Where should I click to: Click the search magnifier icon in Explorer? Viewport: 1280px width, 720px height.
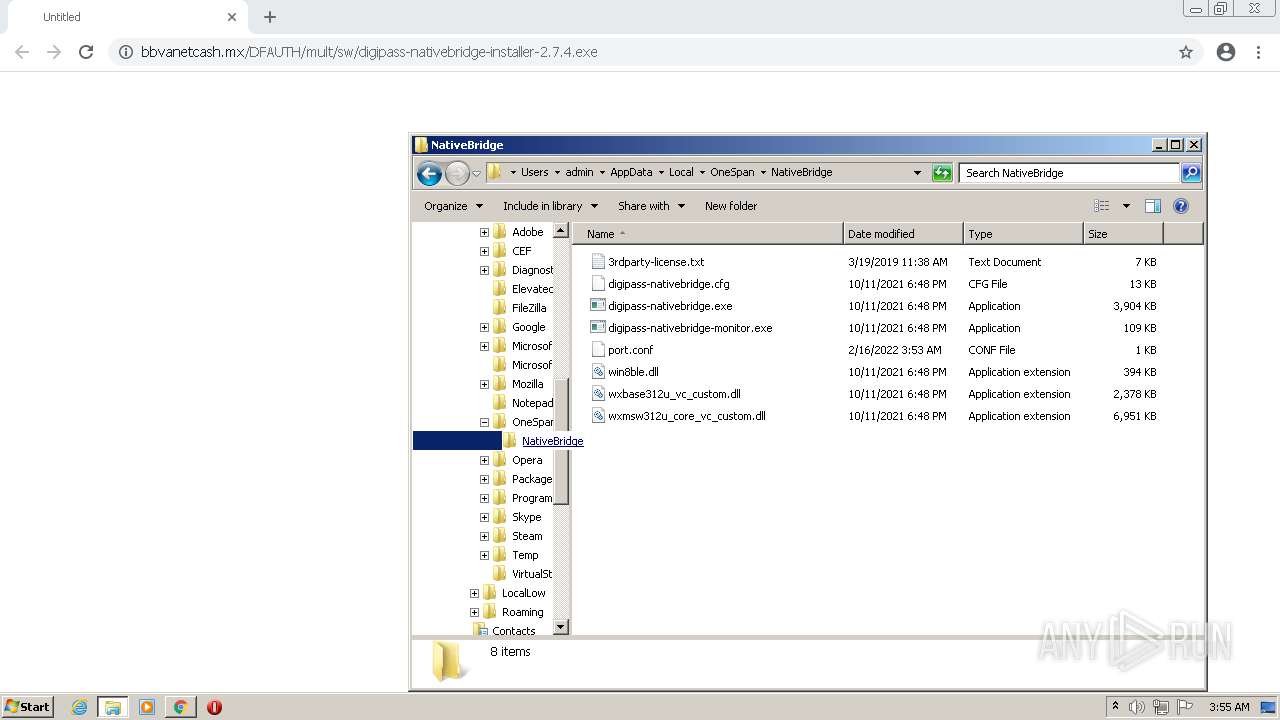pyautogui.click(x=1190, y=173)
